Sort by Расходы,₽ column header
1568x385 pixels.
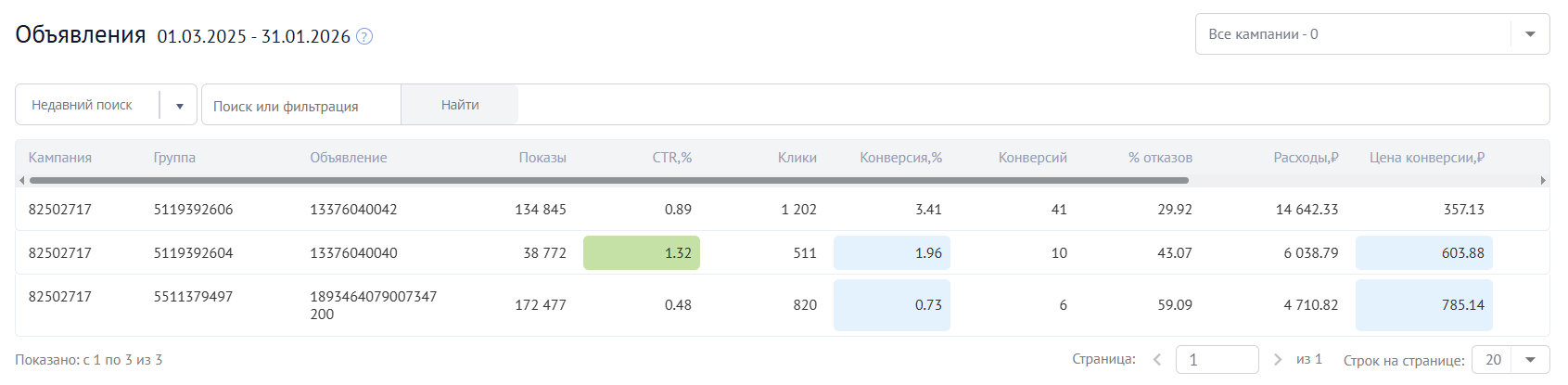point(1306,158)
